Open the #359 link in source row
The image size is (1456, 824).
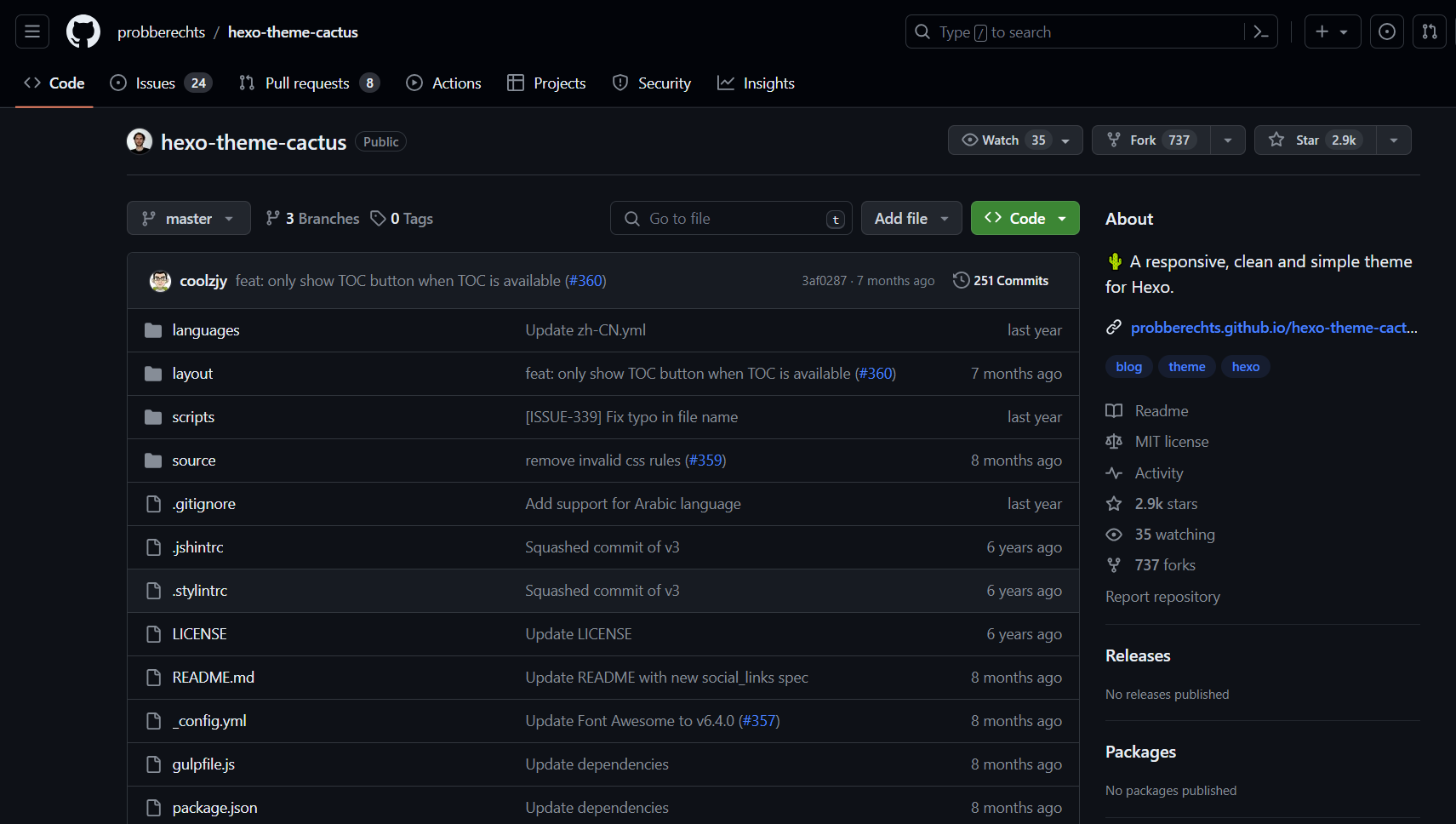point(705,461)
